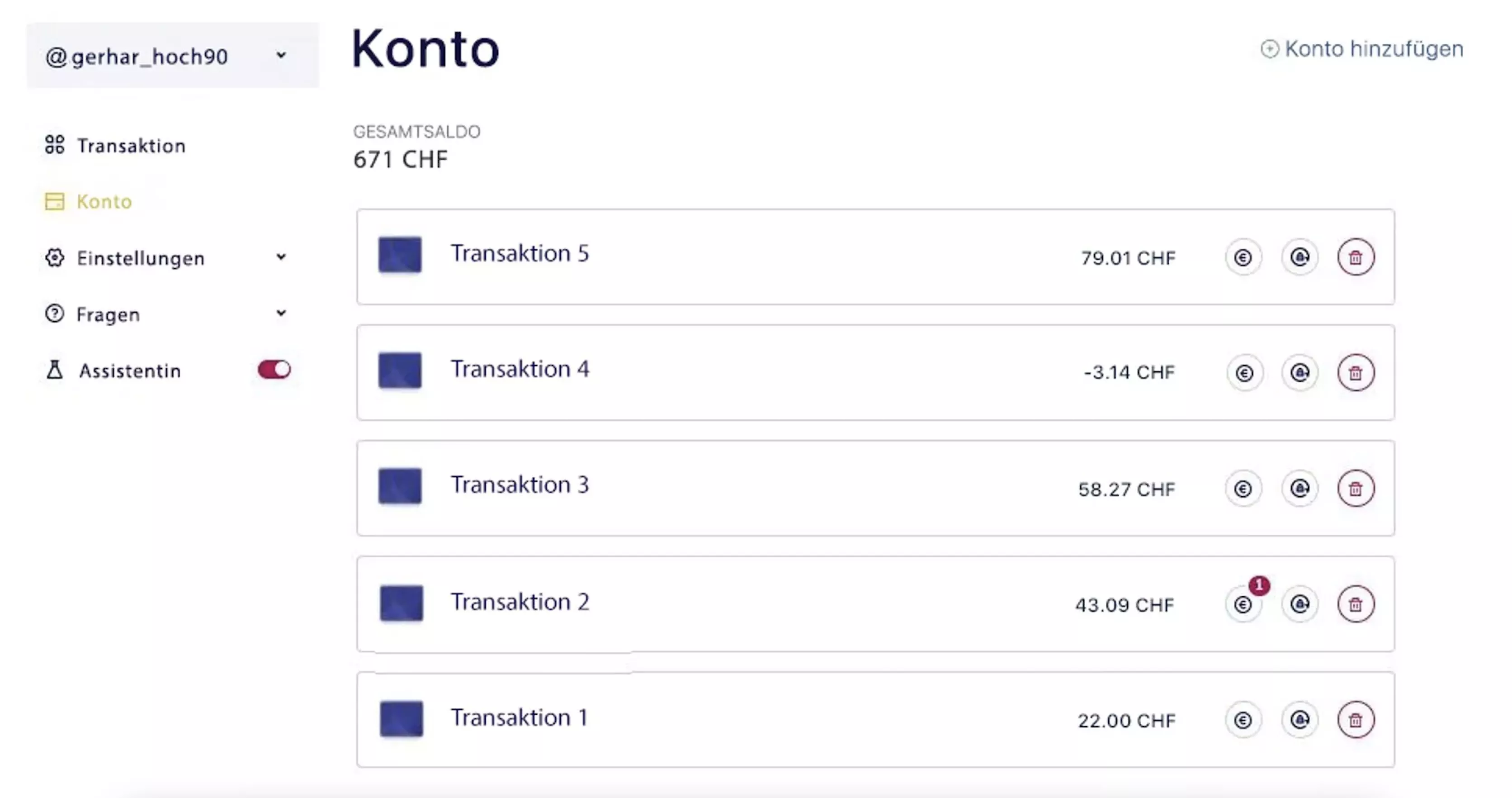
Task: Delete Transaktion 1 using trash icon
Action: coord(1355,720)
